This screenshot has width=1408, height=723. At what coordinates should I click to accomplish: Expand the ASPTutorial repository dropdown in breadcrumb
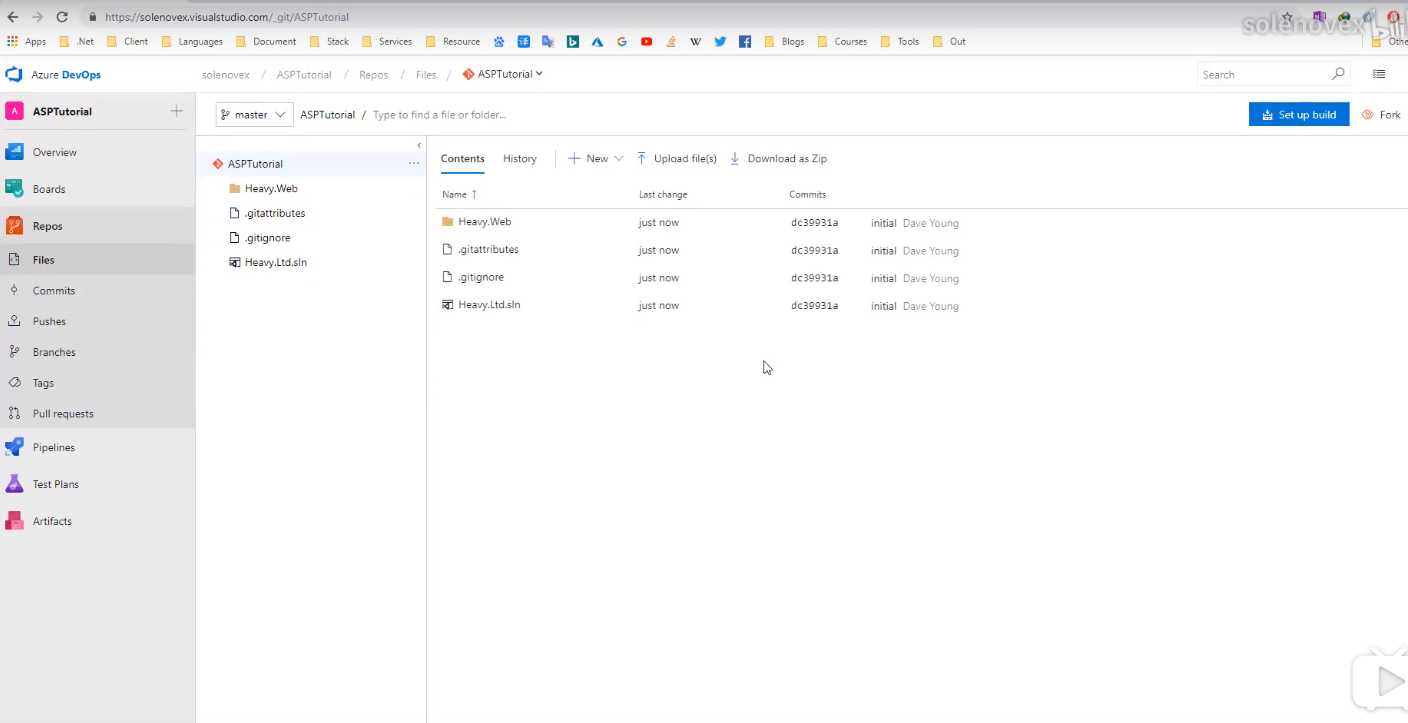539,74
